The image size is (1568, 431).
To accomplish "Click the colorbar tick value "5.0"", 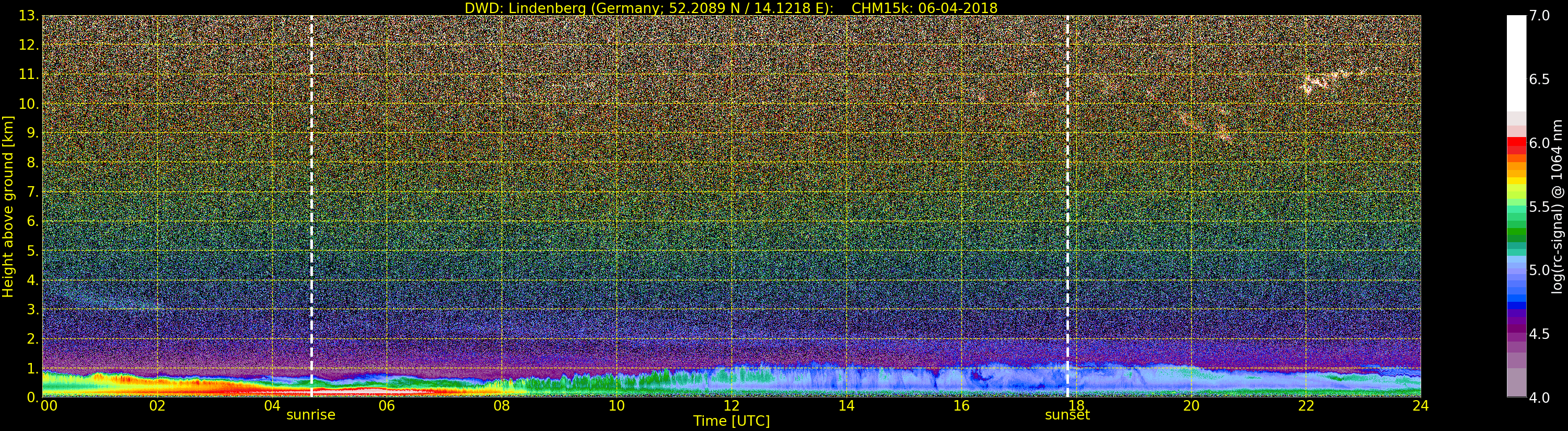I will tap(1539, 270).
